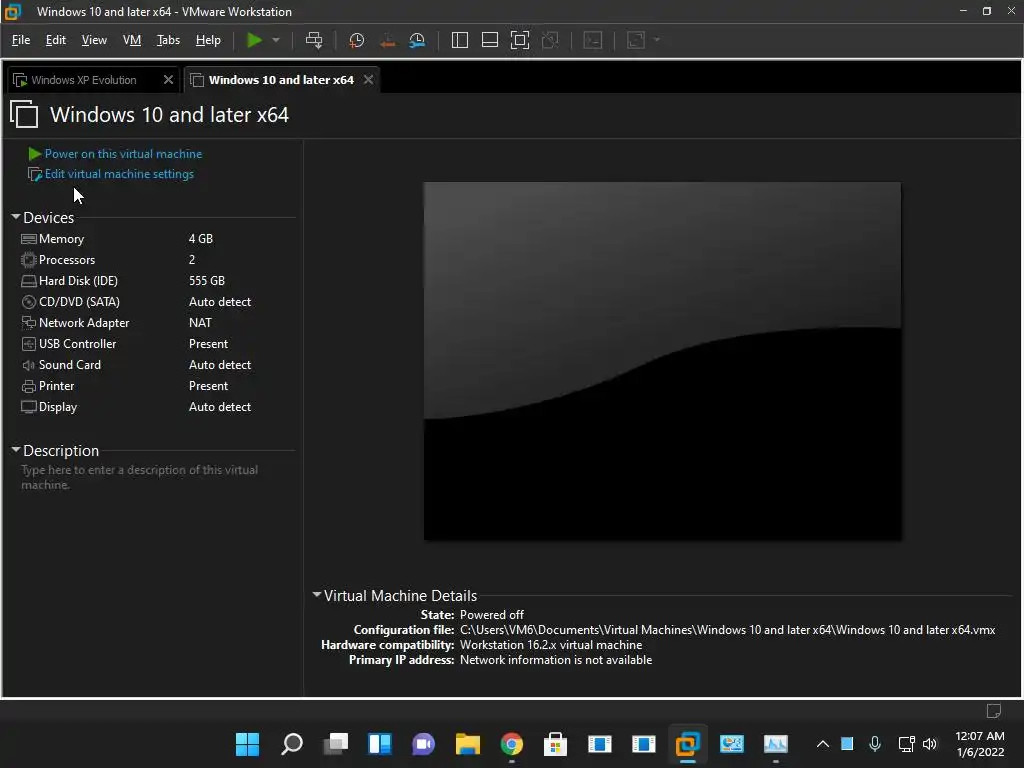The height and width of the screenshot is (768, 1024).
Task: Click Send Ctrl+Alt+Del toolbar icon
Action: 314,40
